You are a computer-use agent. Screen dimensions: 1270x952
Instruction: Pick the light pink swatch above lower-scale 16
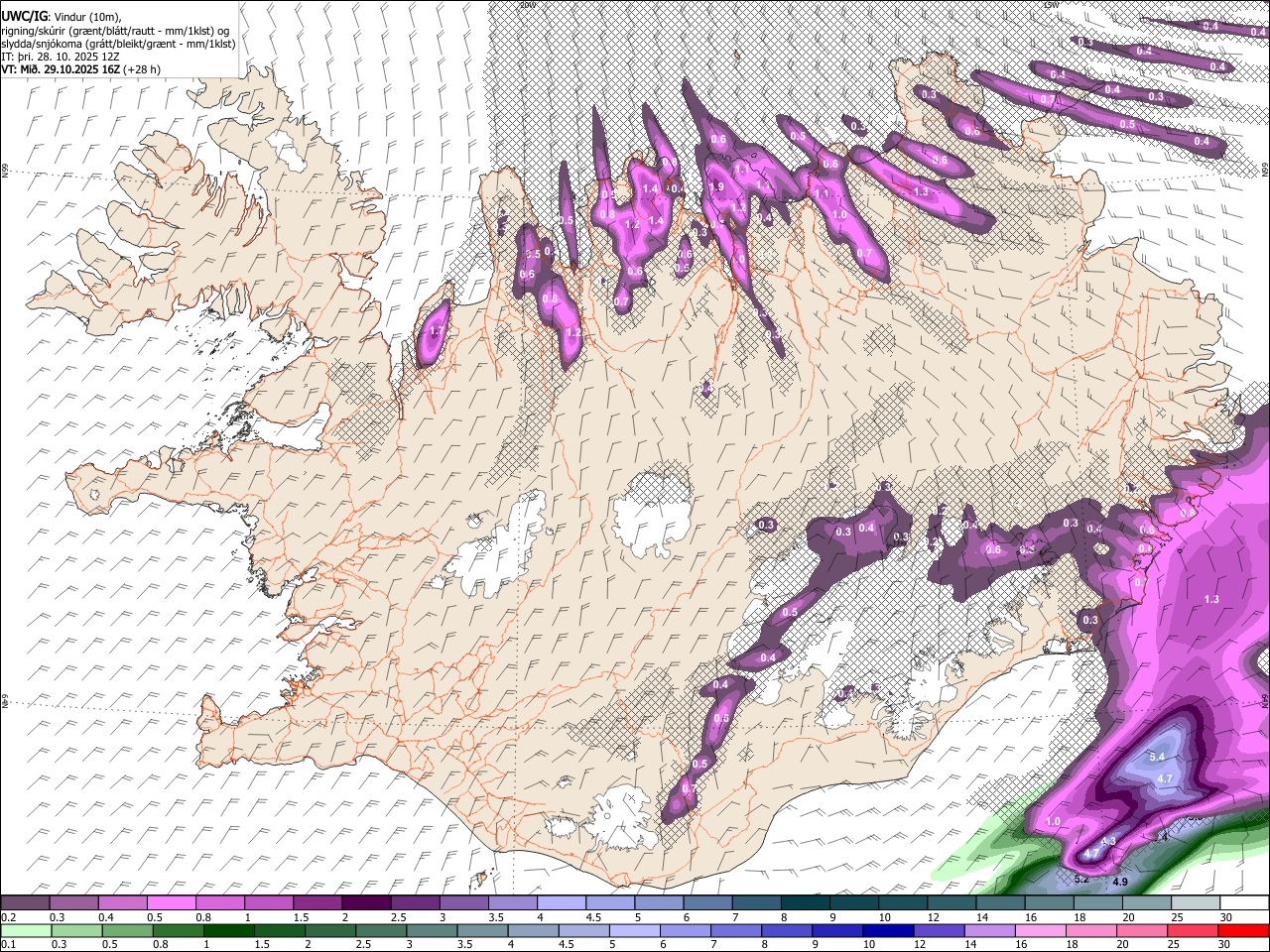coord(1040,930)
